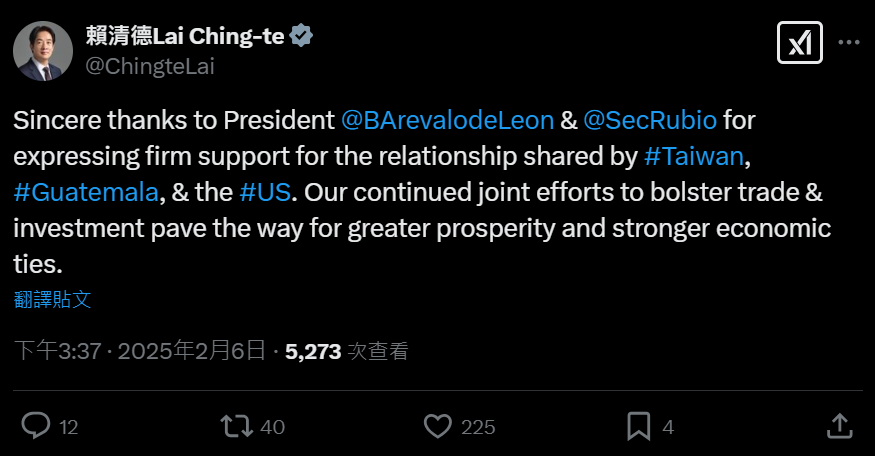The image size is (875, 456).
Task: Click the reply speech bubble icon
Action: tap(36, 426)
